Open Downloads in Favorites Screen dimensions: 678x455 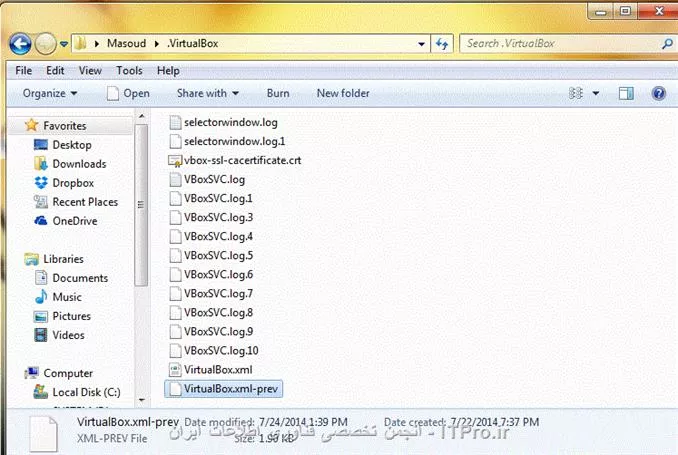pos(79,164)
